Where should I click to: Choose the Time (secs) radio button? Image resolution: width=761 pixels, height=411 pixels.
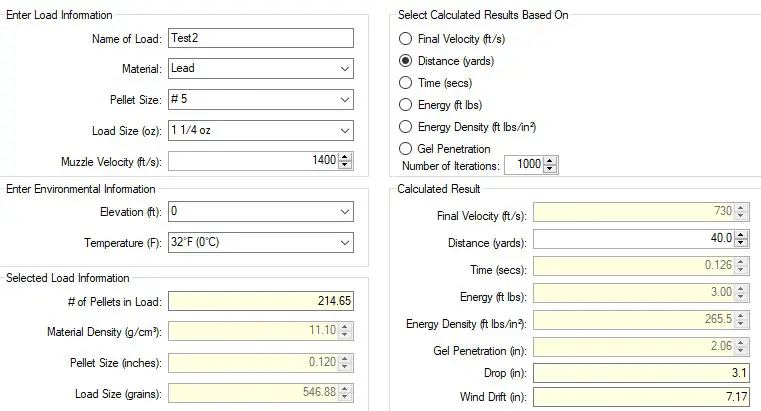[405, 83]
